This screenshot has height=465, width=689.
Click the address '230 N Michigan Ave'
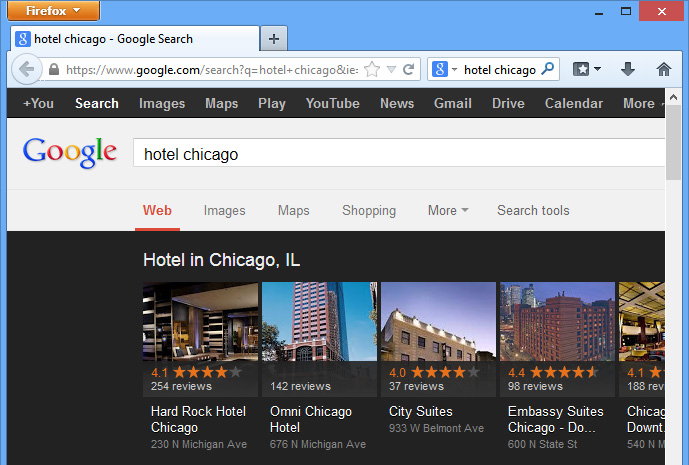coord(199,444)
